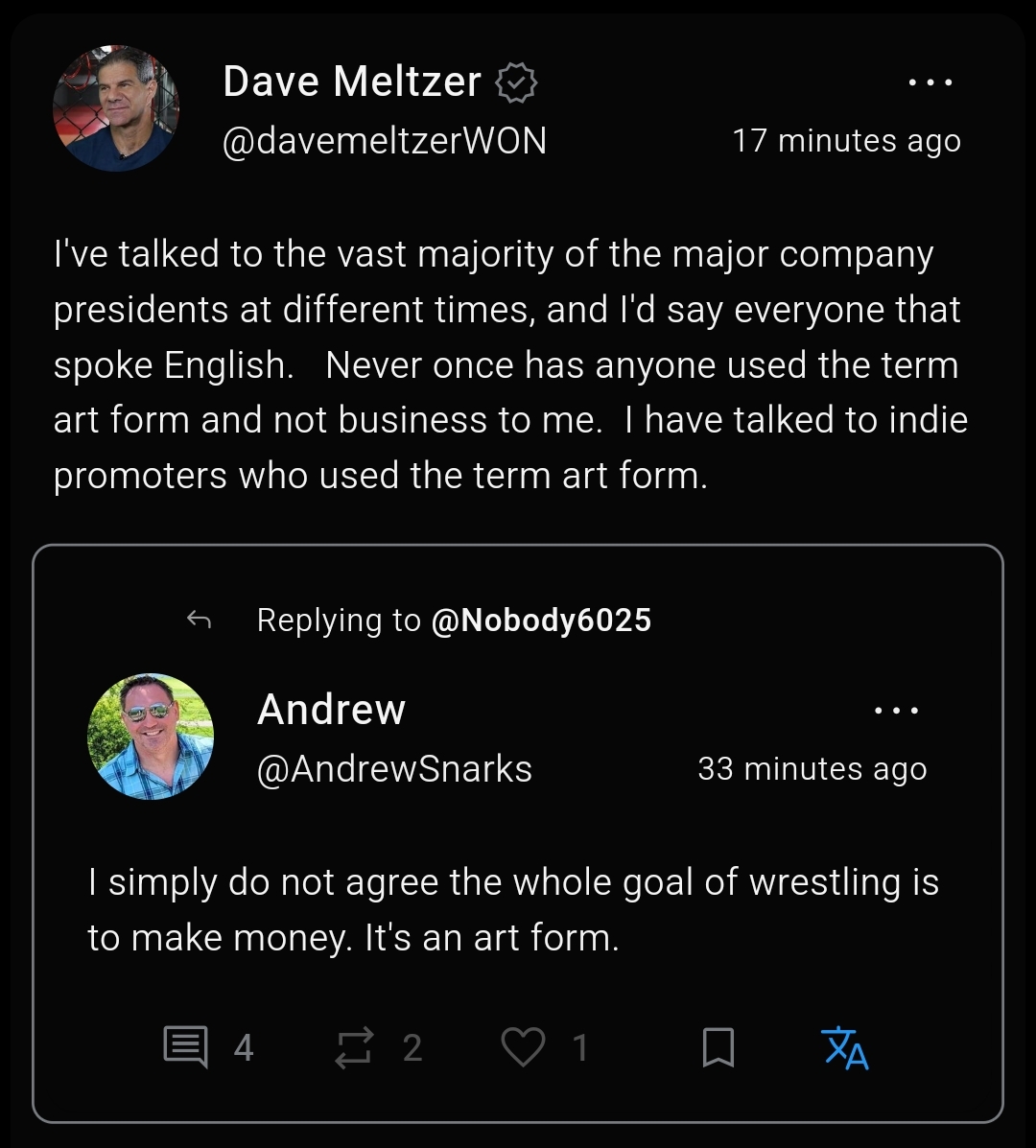Viewport: 1036px width, 1148px height.
Task: Click the "33 minutes ago" timestamp
Action: tap(812, 769)
